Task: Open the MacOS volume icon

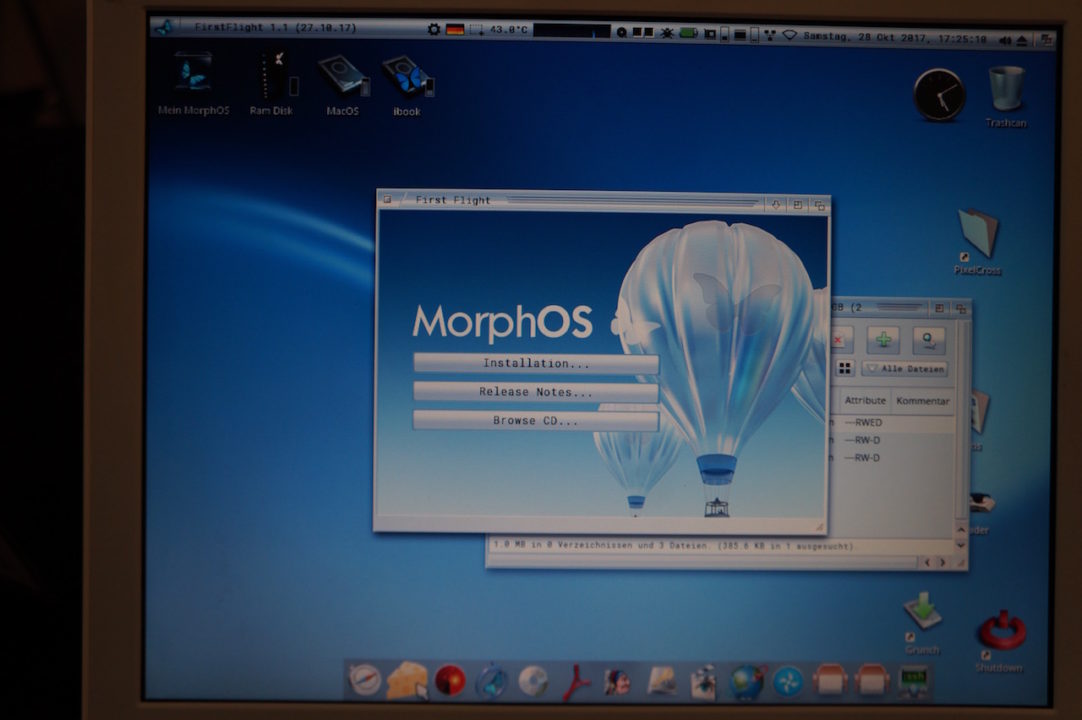Action: point(343,84)
